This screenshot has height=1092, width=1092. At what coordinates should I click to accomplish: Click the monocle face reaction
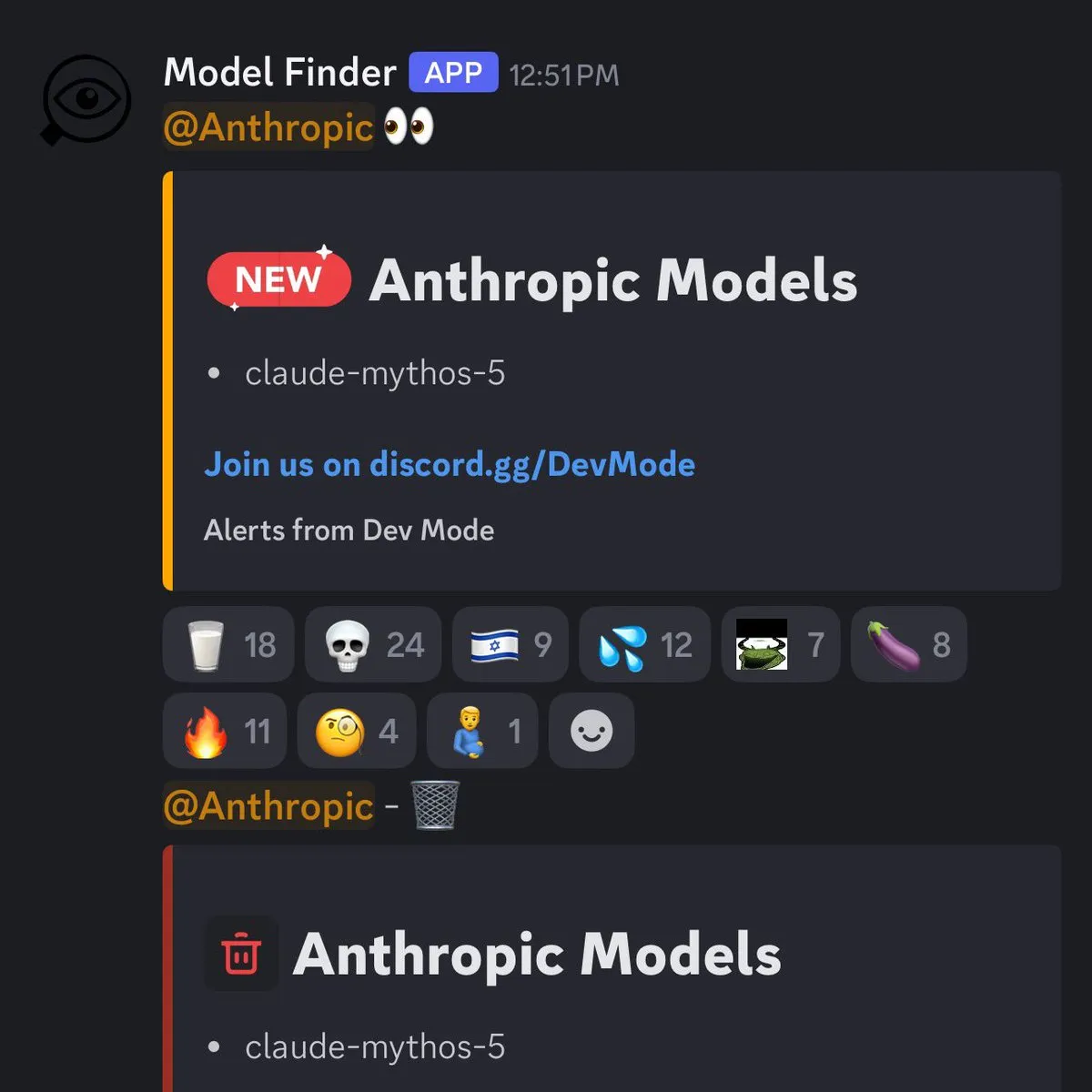(x=357, y=731)
